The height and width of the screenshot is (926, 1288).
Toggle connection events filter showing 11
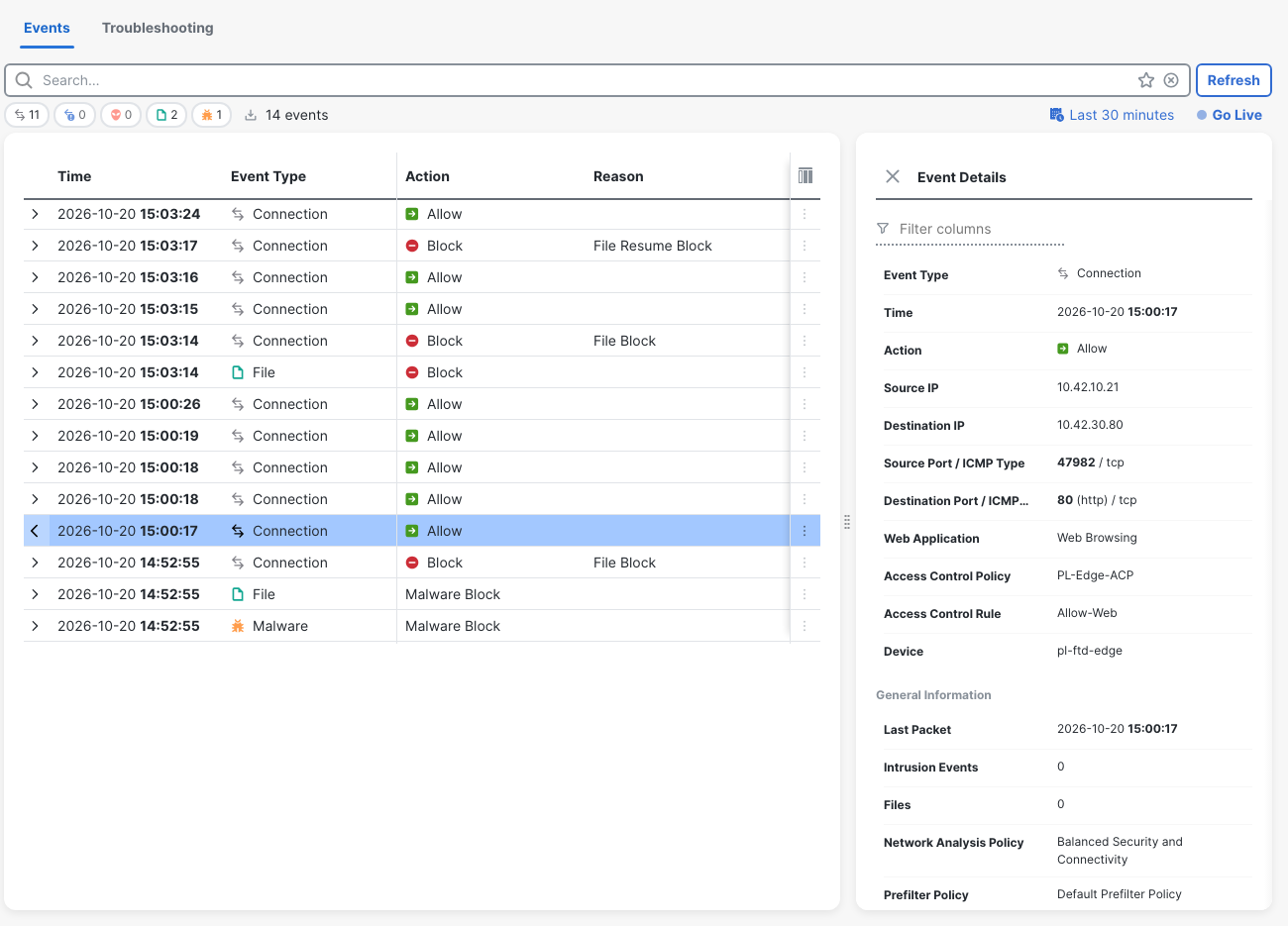coord(27,115)
